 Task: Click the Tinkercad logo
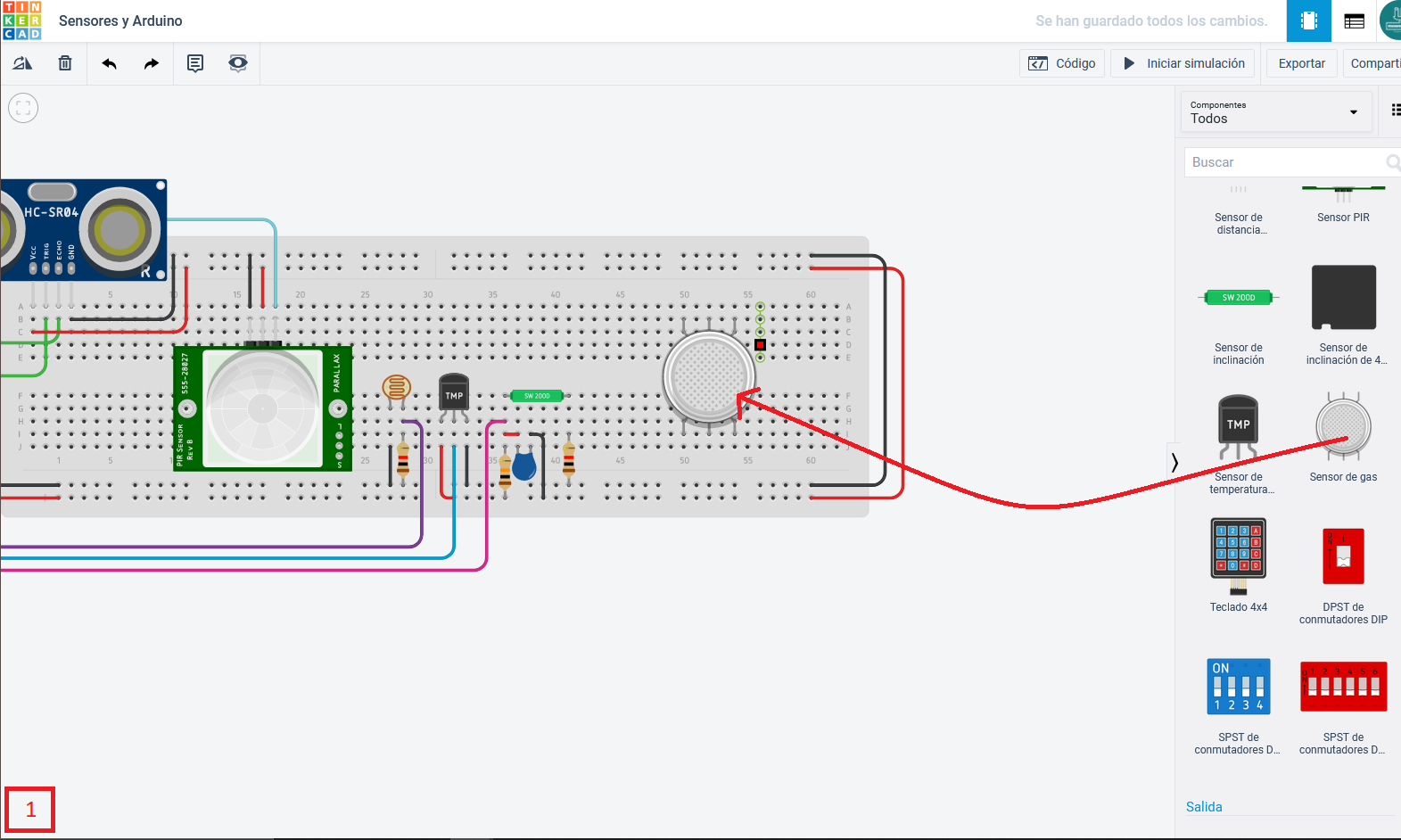pyautogui.click(x=22, y=21)
